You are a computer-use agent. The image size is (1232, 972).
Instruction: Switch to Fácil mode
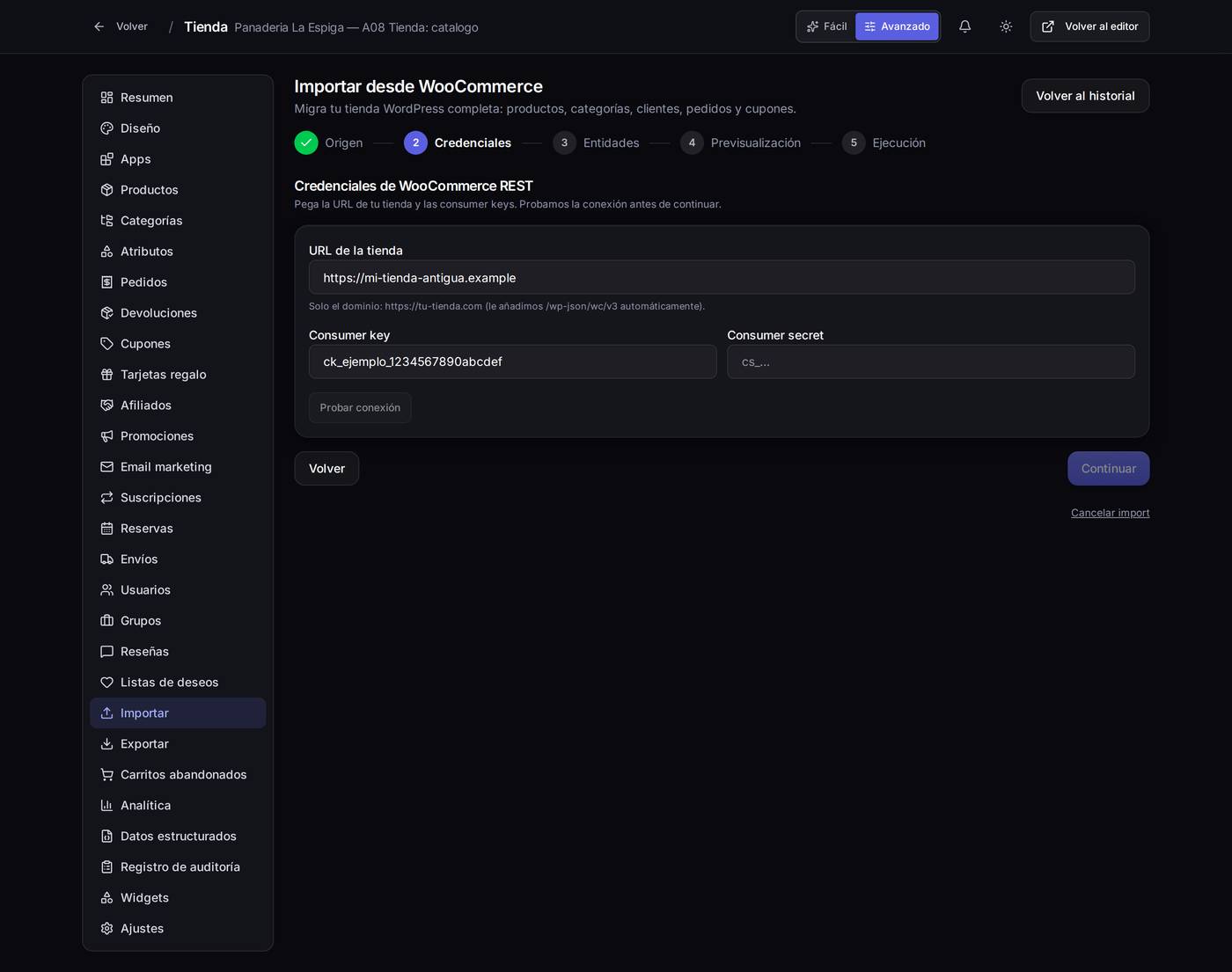pyautogui.click(x=826, y=26)
